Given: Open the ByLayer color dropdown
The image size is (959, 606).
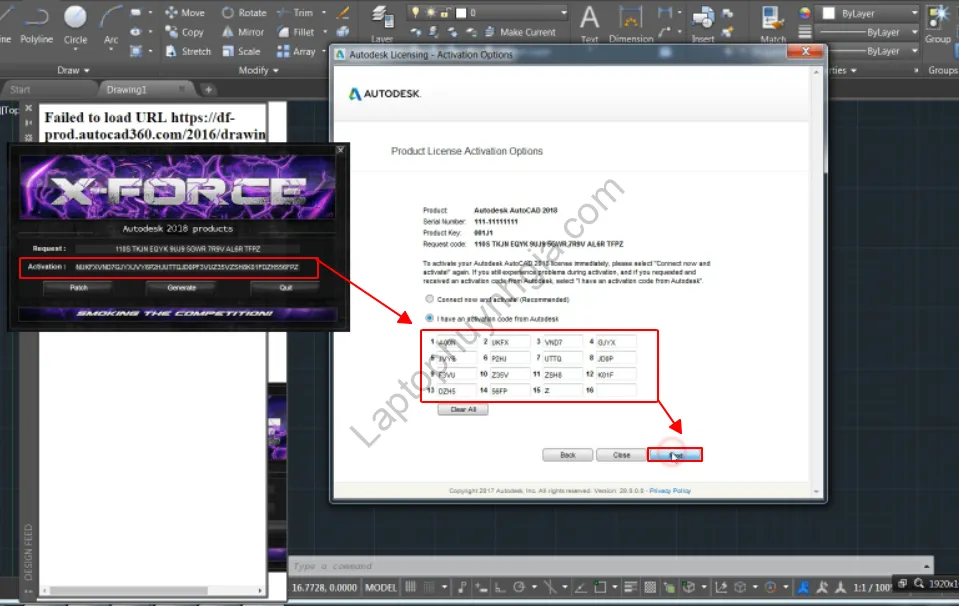Looking at the screenshot, I should [x=912, y=13].
